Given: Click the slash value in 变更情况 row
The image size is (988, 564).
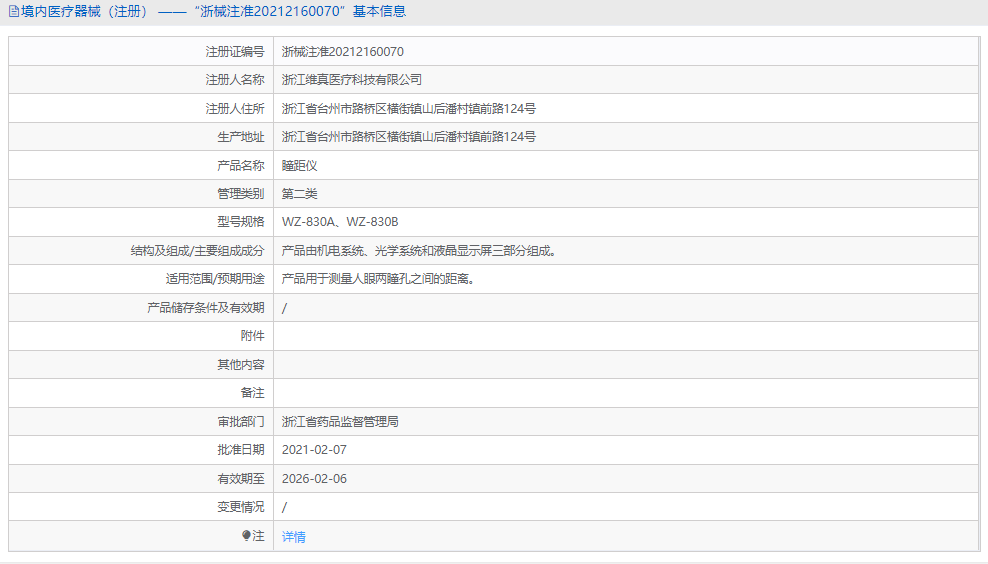Looking at the screenshot, I should (284, 507).
